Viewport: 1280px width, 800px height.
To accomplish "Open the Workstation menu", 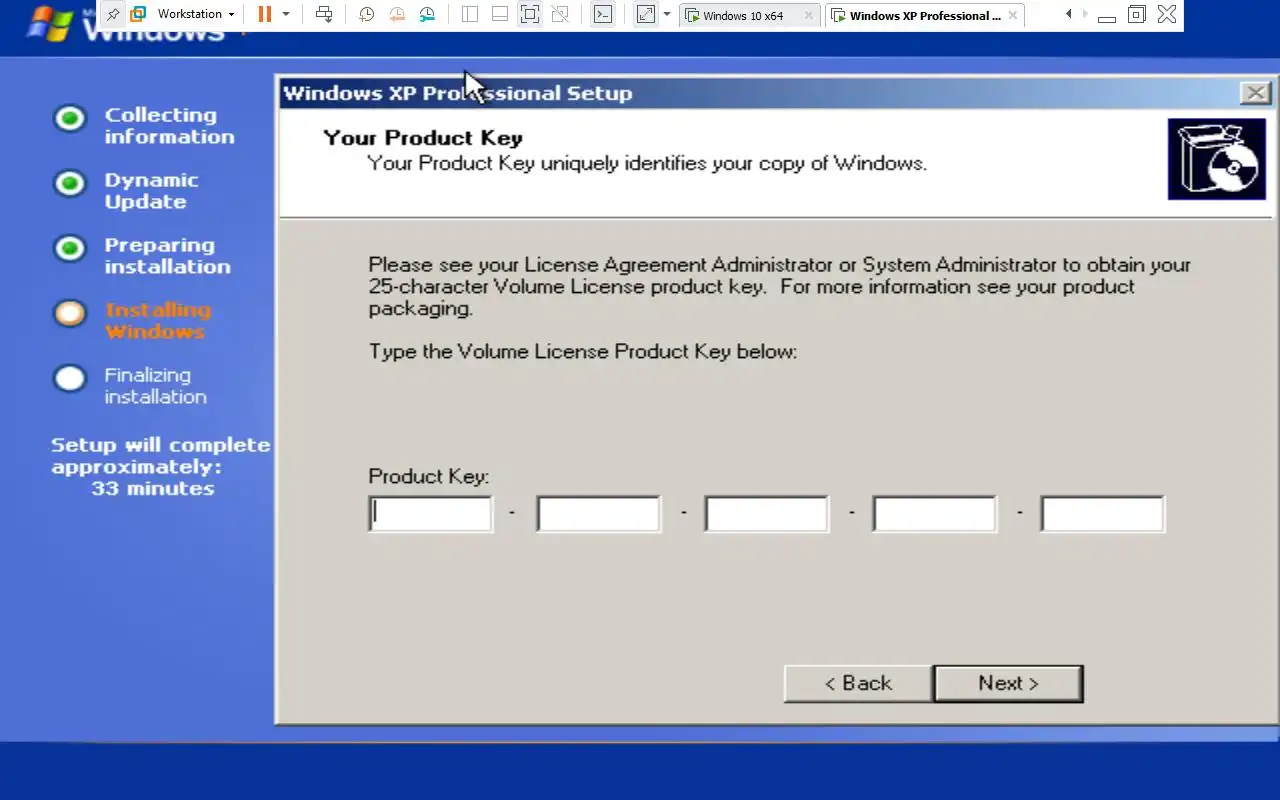I will pyautogui.click(x=196, y=15).
